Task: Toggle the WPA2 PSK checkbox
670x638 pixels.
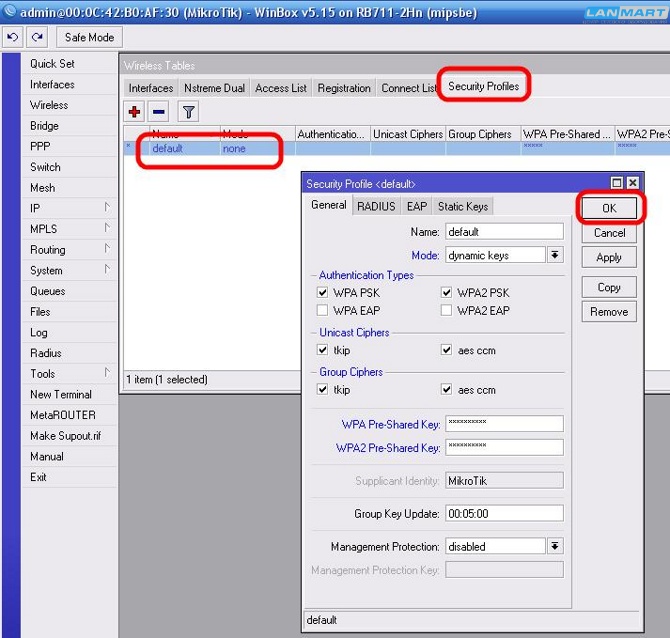Action: pyautogui.click(x=447, y=292)
